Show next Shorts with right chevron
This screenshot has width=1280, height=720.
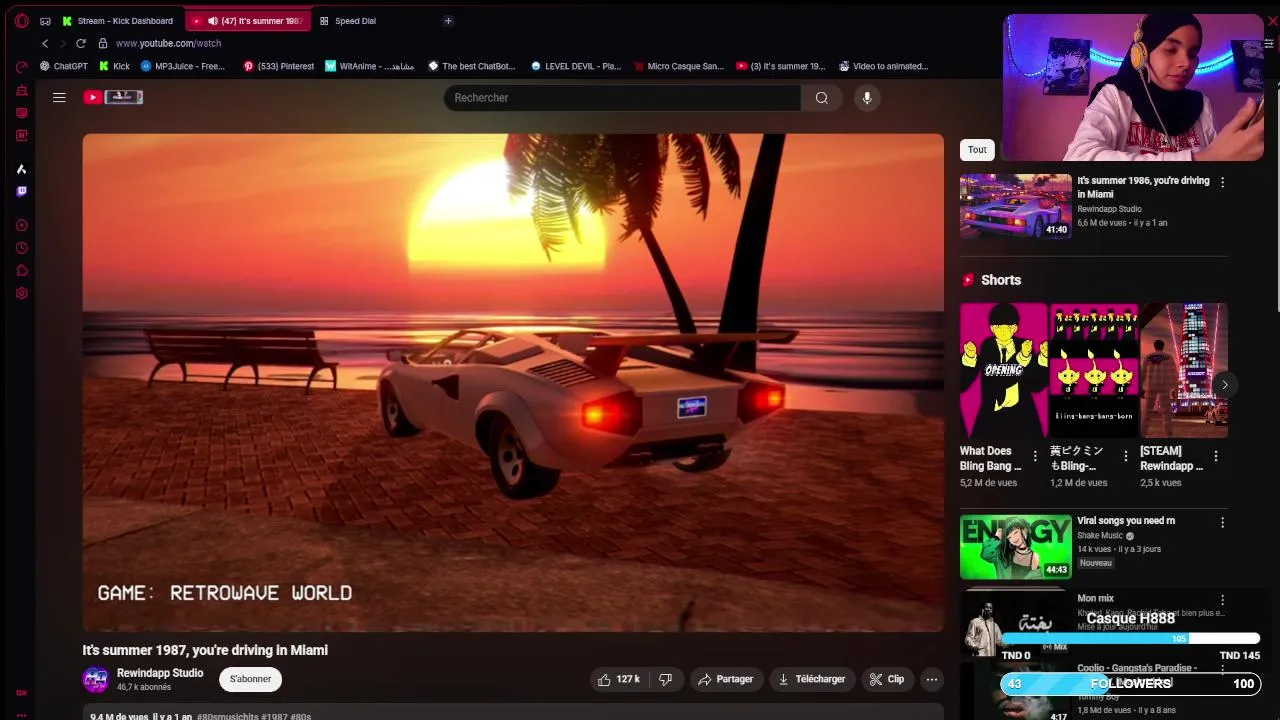pos(1224,385)
